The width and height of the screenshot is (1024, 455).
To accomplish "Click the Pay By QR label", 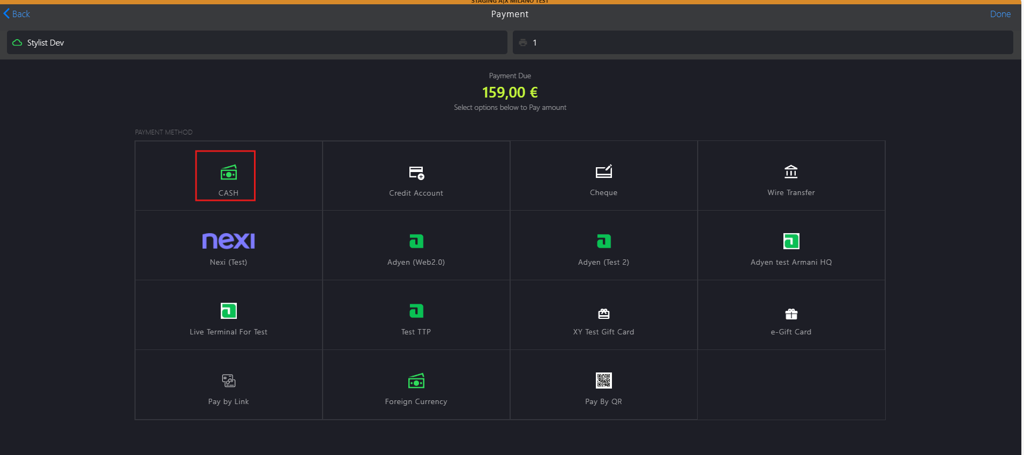I will tap(603, 401).
